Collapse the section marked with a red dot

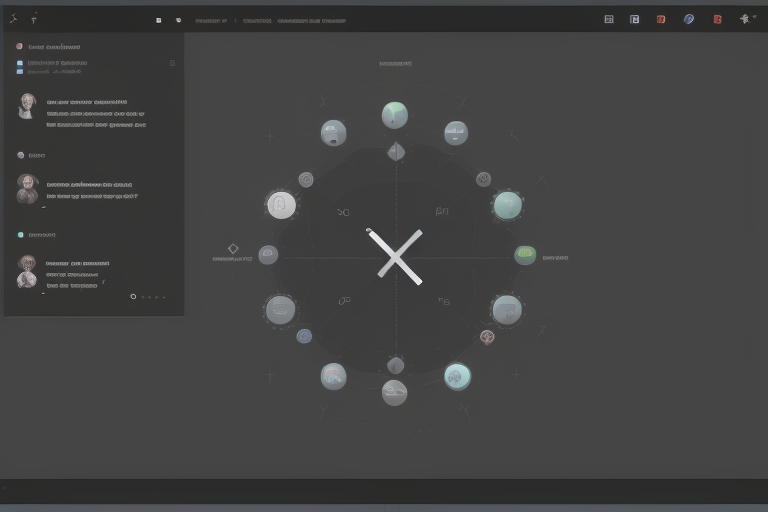(x=19, y=46)
